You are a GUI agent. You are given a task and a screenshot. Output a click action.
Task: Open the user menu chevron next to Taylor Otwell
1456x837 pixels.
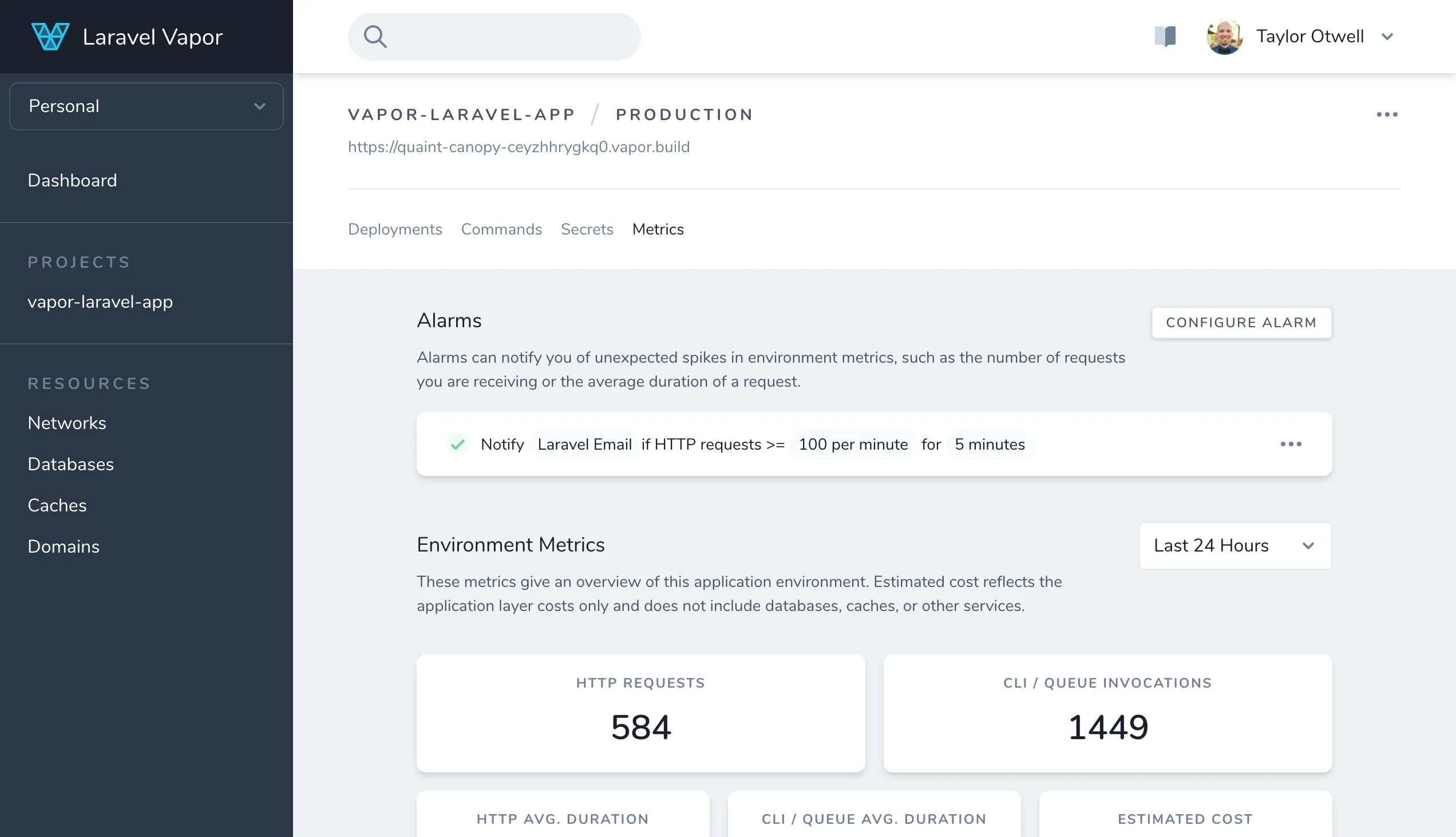[x=1387, y=37]
